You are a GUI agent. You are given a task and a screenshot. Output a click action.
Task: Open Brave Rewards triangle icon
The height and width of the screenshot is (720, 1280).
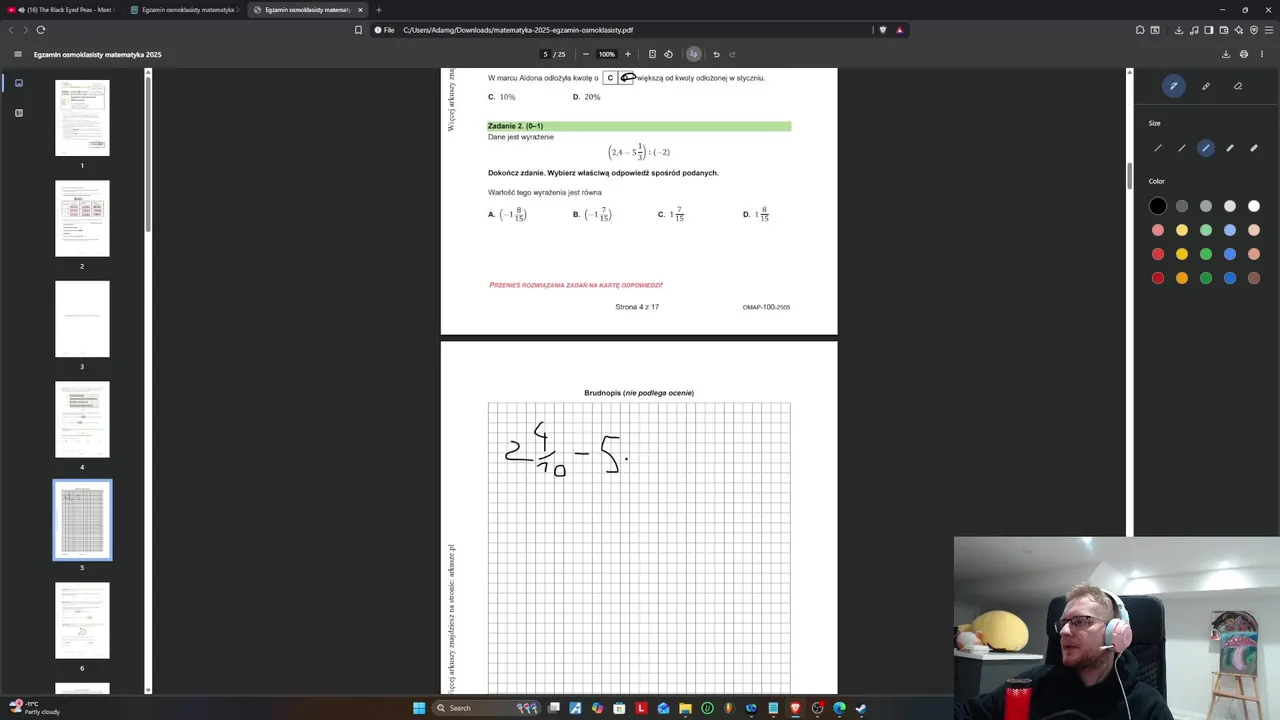click(899, 30)
